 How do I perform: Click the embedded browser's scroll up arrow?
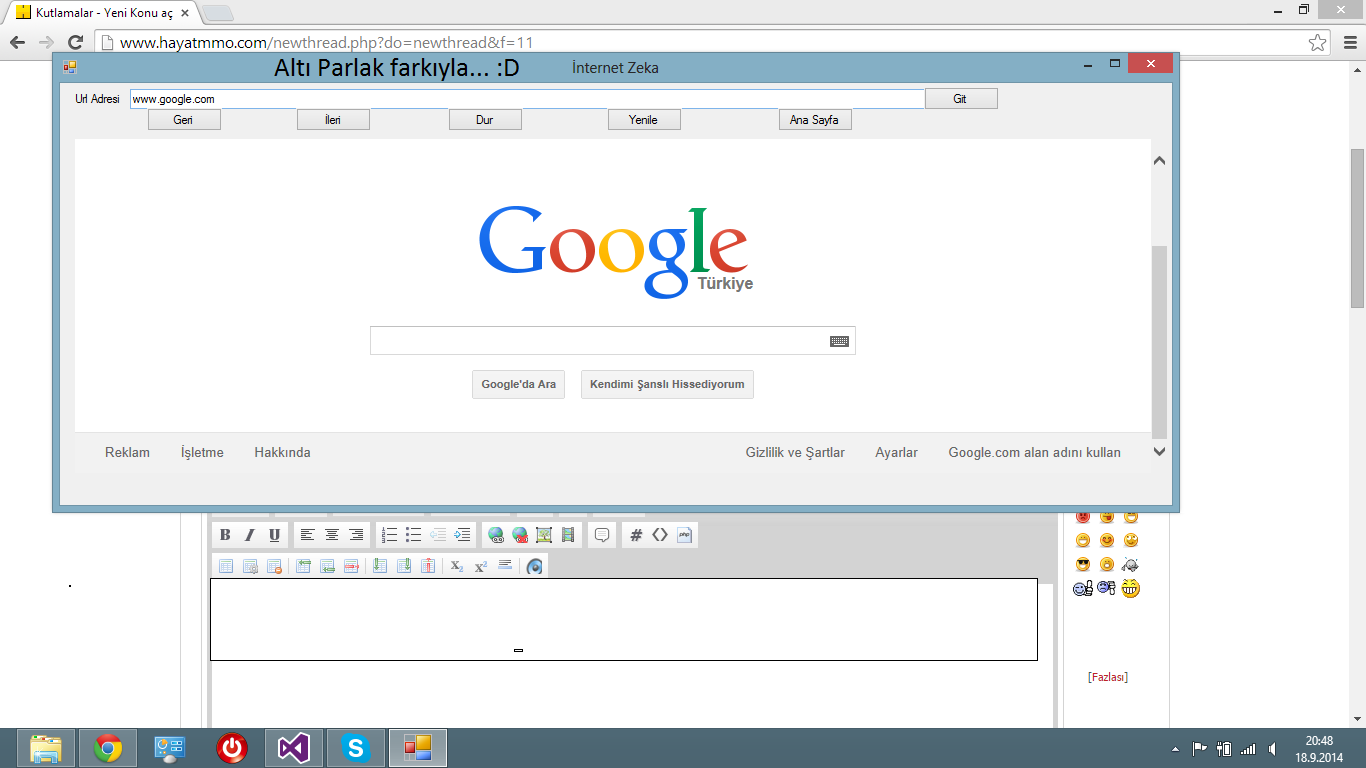click(x=1159, y=161)
